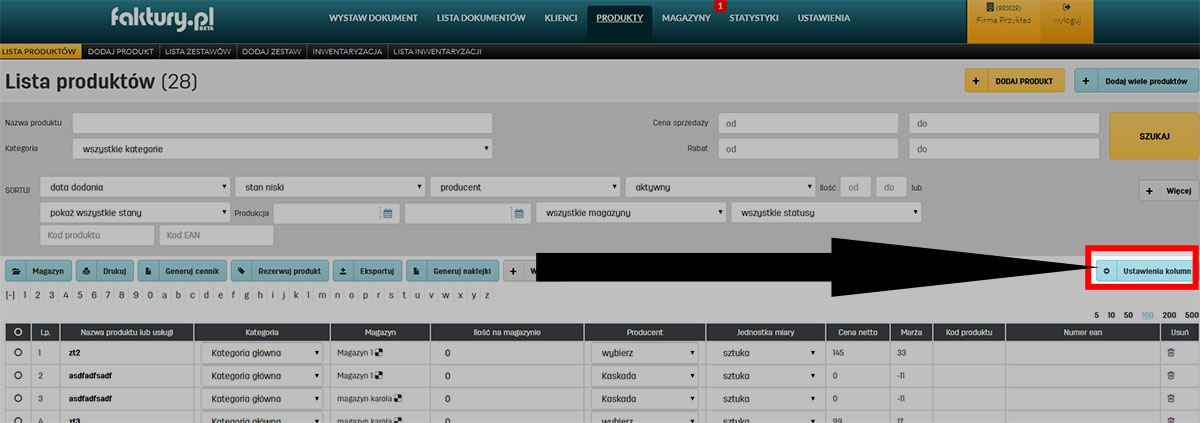Expand the 'wszystkie magazyny' dropdown
Viewport: 1200px width, 423px height.
pyautogui.click(x=630, y=213)
